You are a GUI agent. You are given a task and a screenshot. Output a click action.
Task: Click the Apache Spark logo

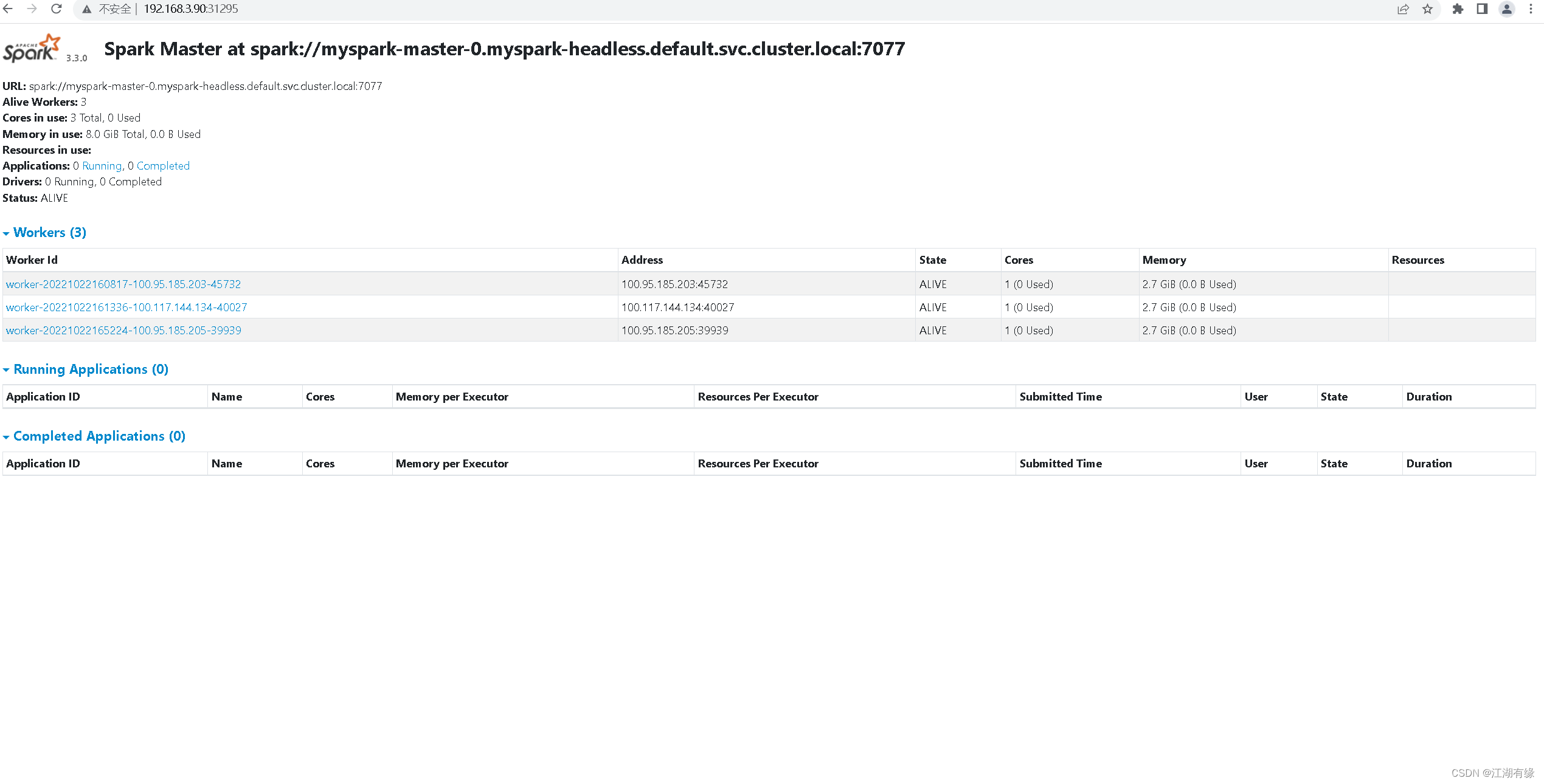coord(32,48)
